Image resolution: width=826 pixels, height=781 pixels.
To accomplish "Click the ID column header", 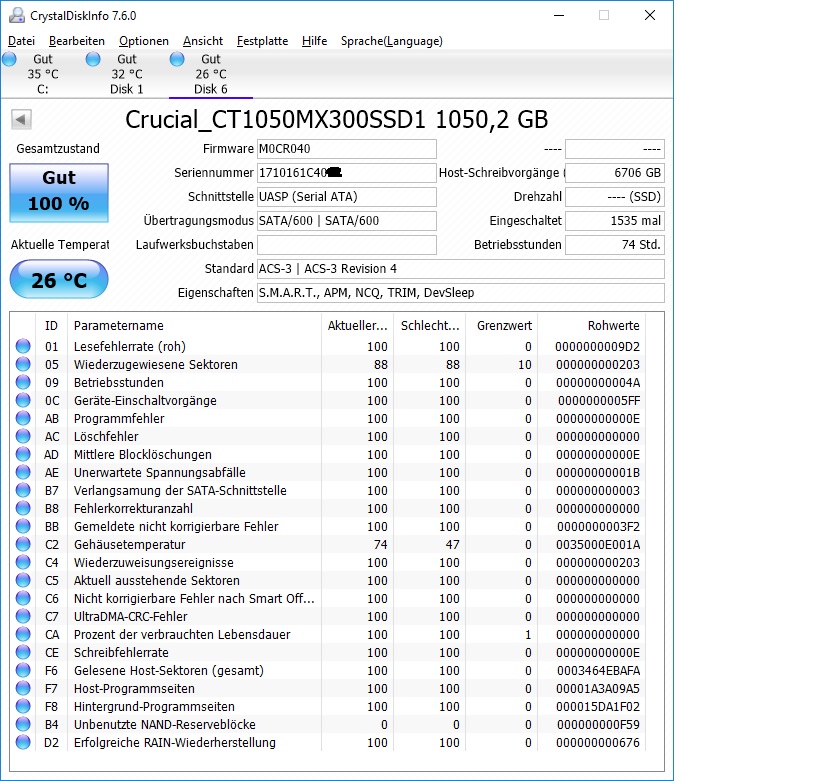I will point(51,325).
